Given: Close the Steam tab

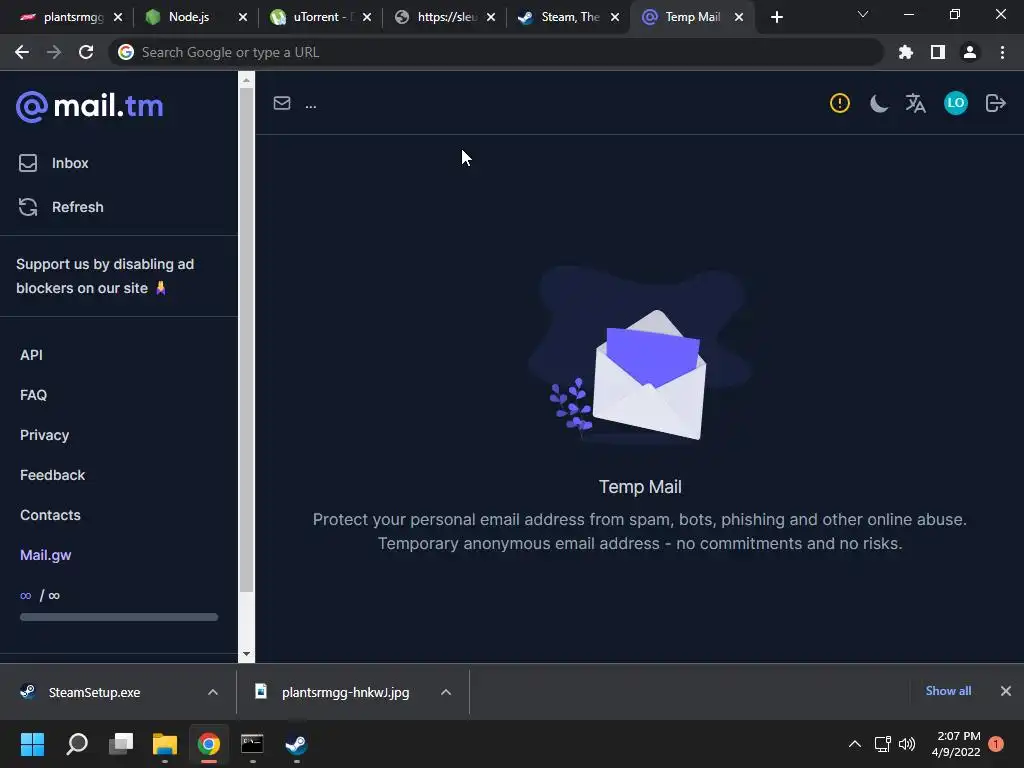Looking at the screenshot, I should tap(615, 17).
